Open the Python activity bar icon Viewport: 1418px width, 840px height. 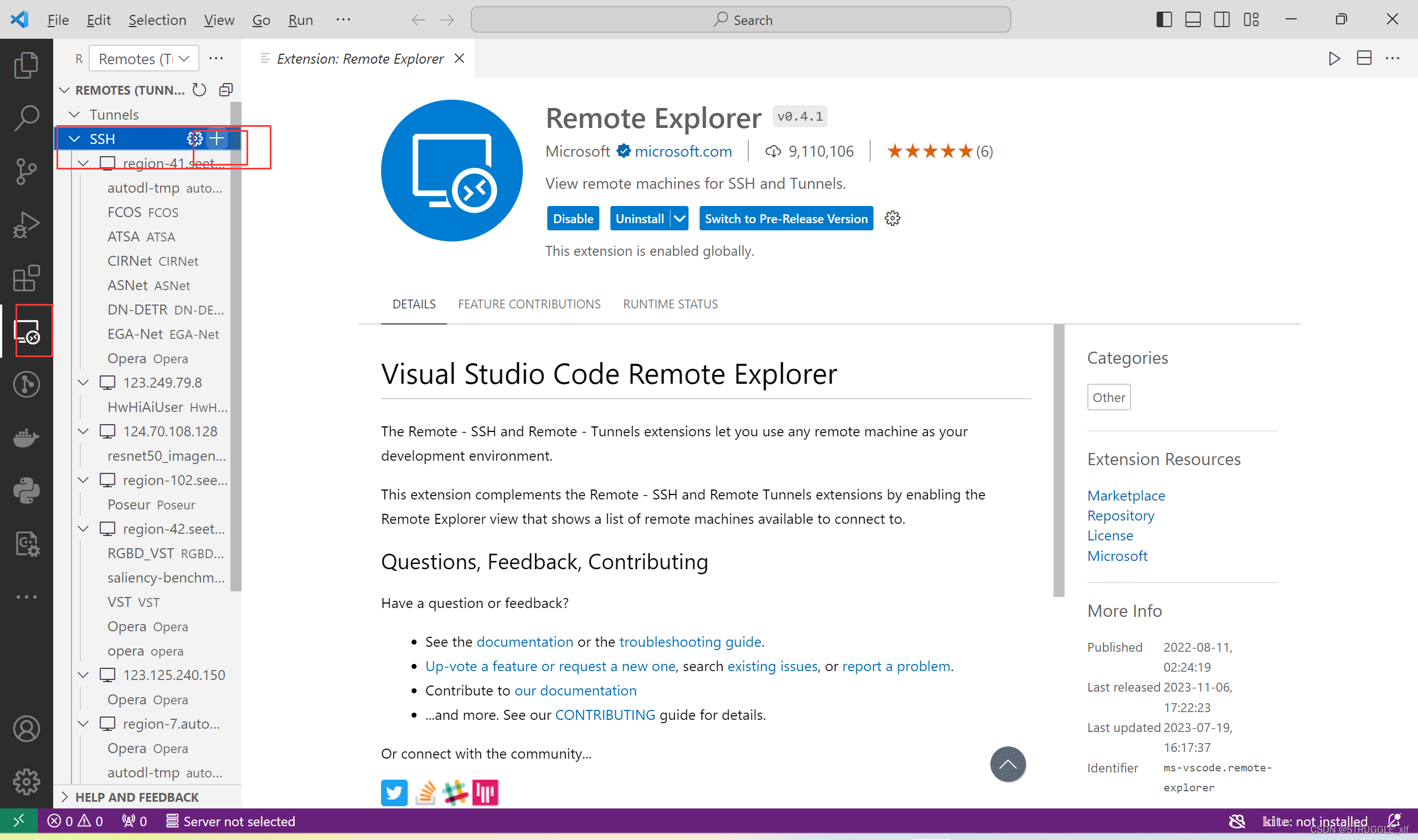(26, 490)
